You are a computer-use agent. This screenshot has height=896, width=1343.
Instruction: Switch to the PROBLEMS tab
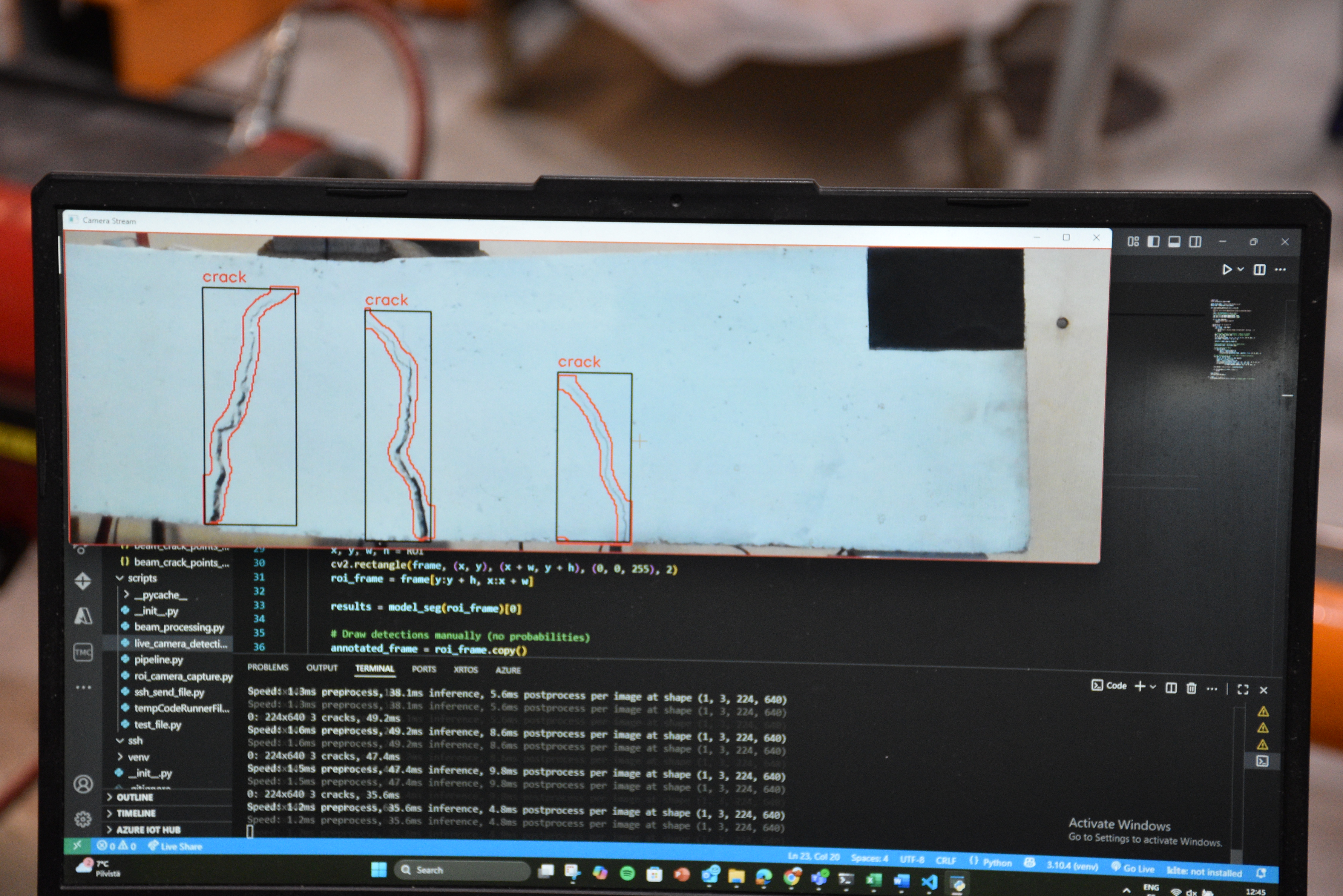coord(267,668)
